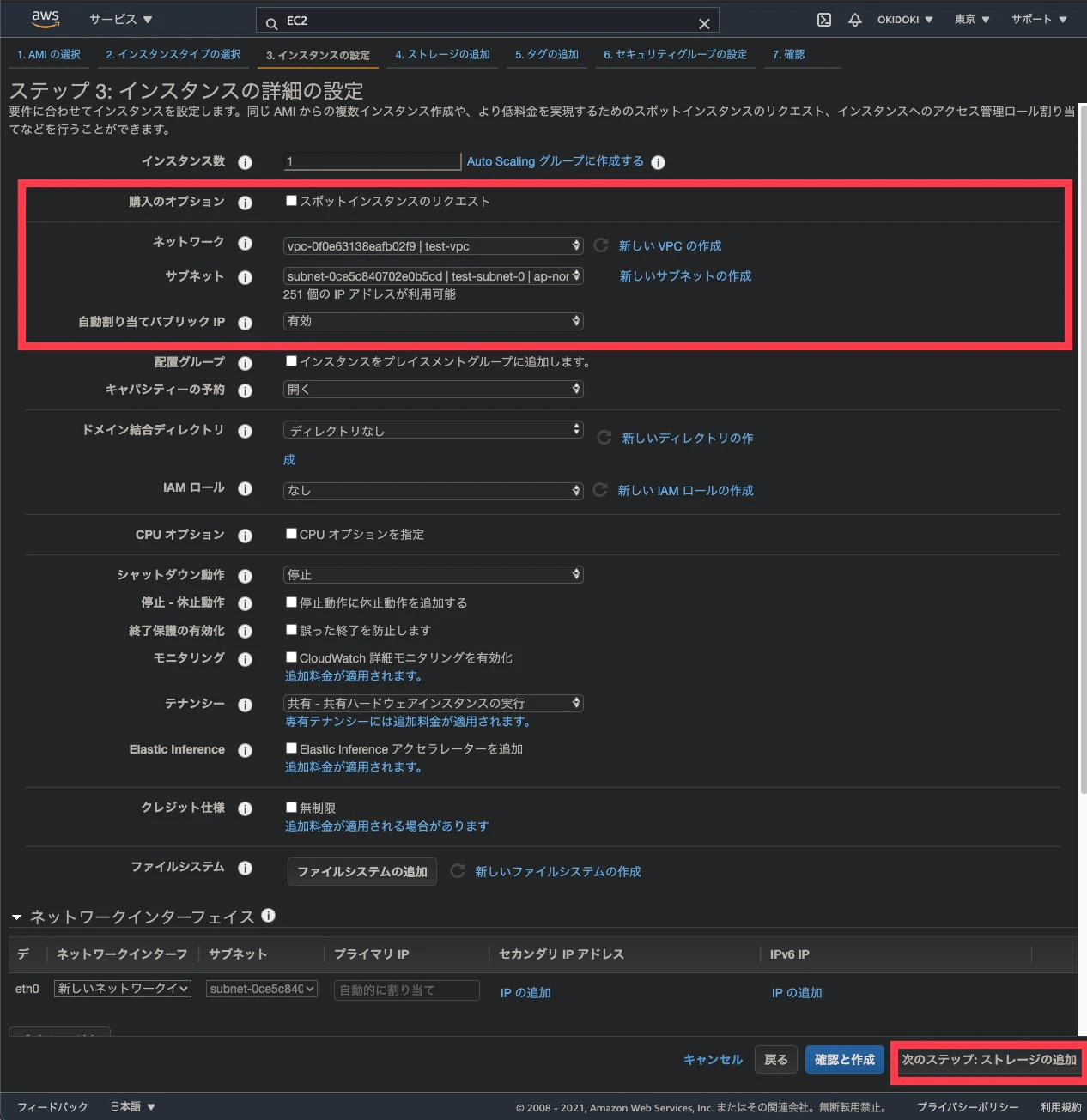
Task: Check CPU オプションを指定
Action: pyautogui.click(x=291, y=533)
